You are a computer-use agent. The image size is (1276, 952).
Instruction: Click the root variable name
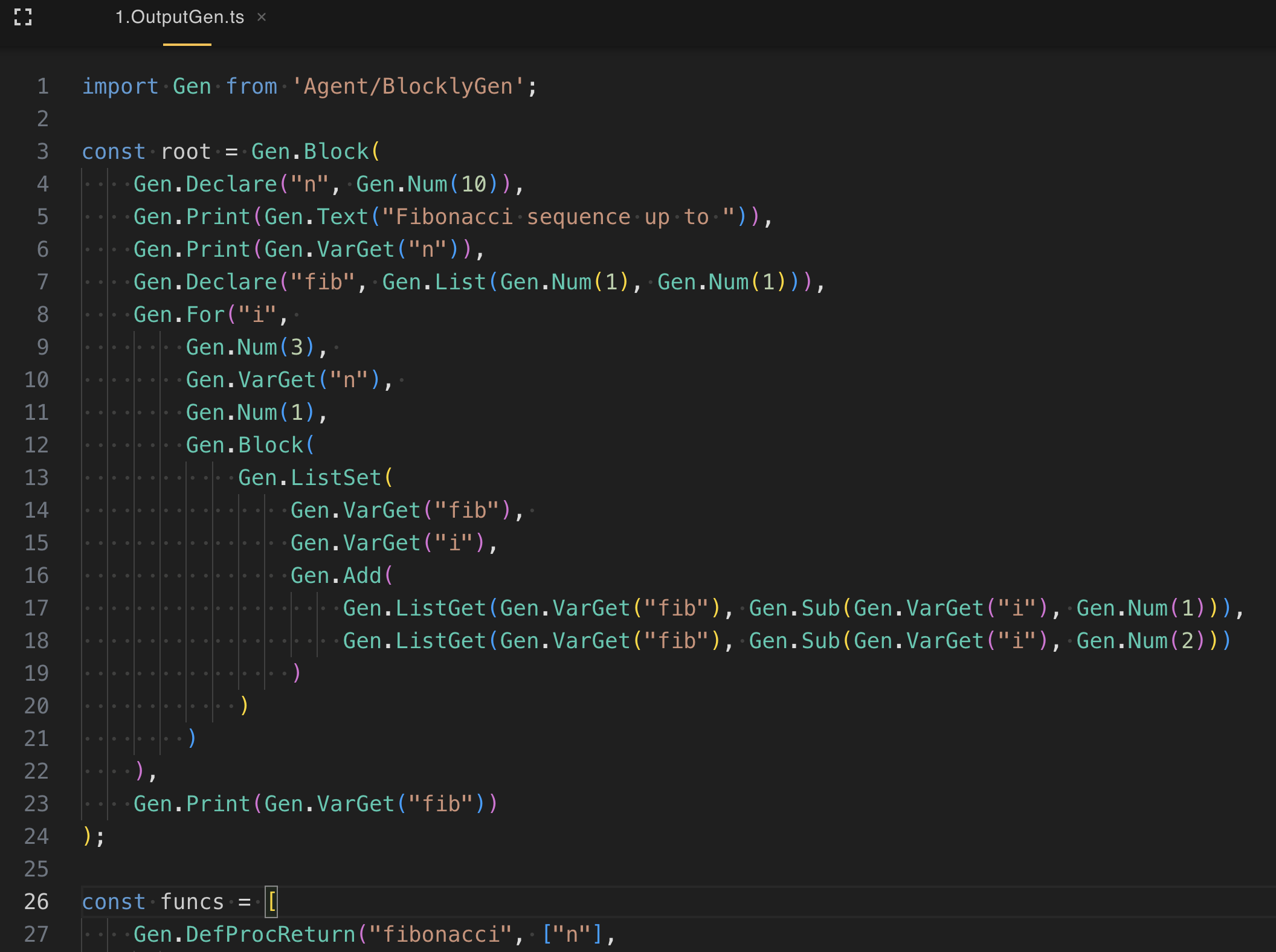click(x=185, y=151)
